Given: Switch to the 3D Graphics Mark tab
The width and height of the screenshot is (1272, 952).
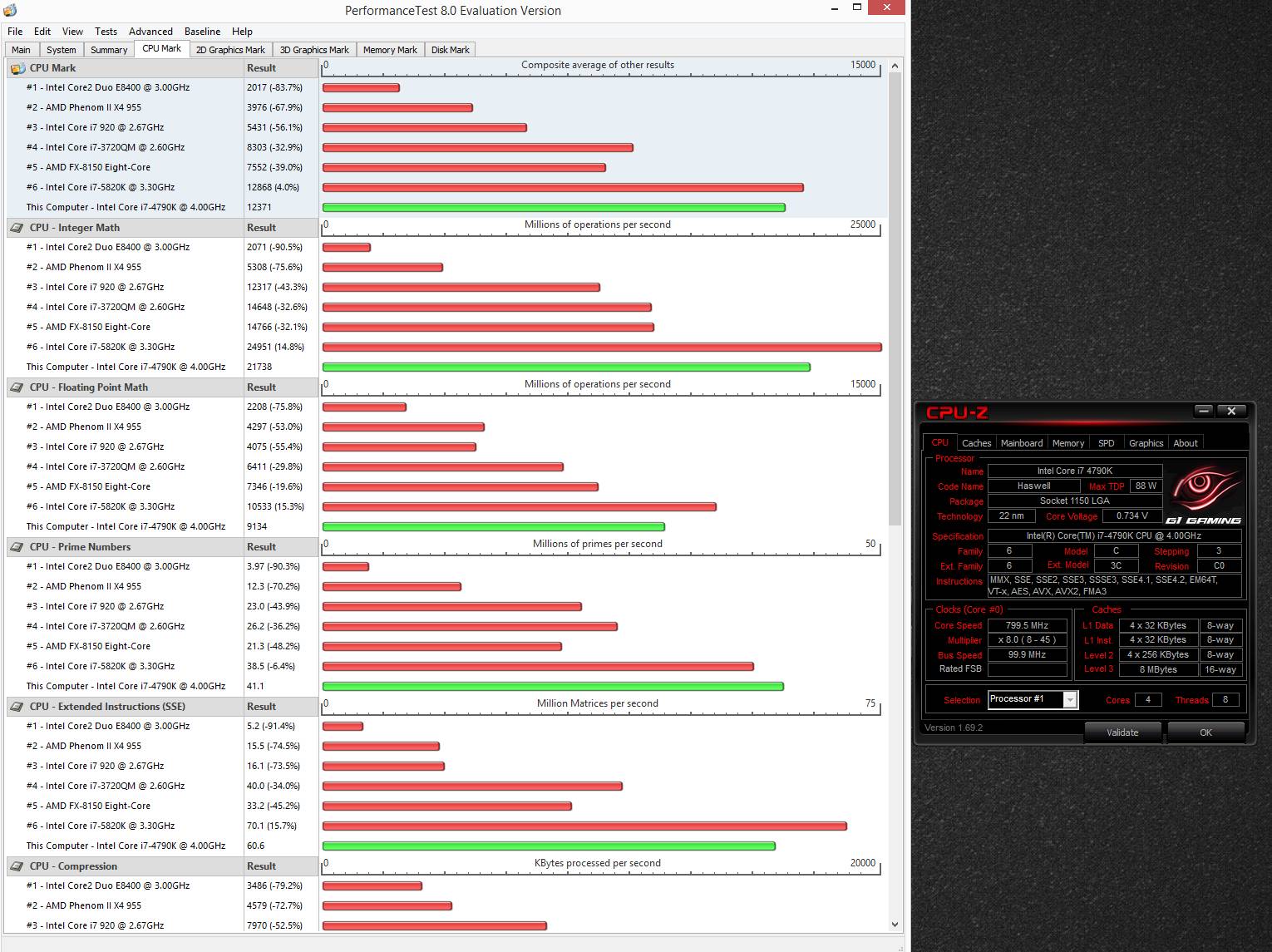Looking at the screenshot, I should click(x=314, y=50).
